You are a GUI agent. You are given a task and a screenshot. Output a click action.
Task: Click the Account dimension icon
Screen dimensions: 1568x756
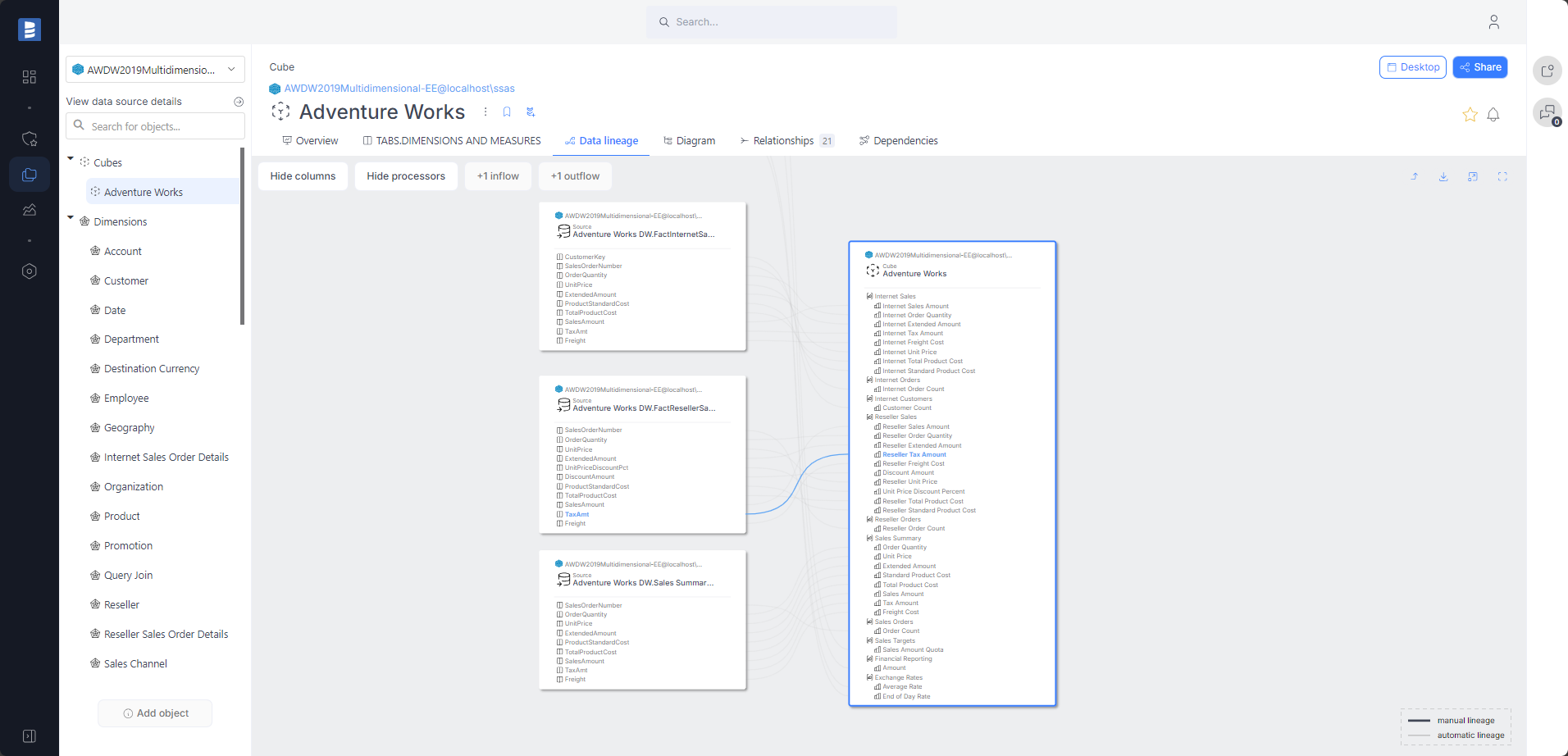pos(95,251)
